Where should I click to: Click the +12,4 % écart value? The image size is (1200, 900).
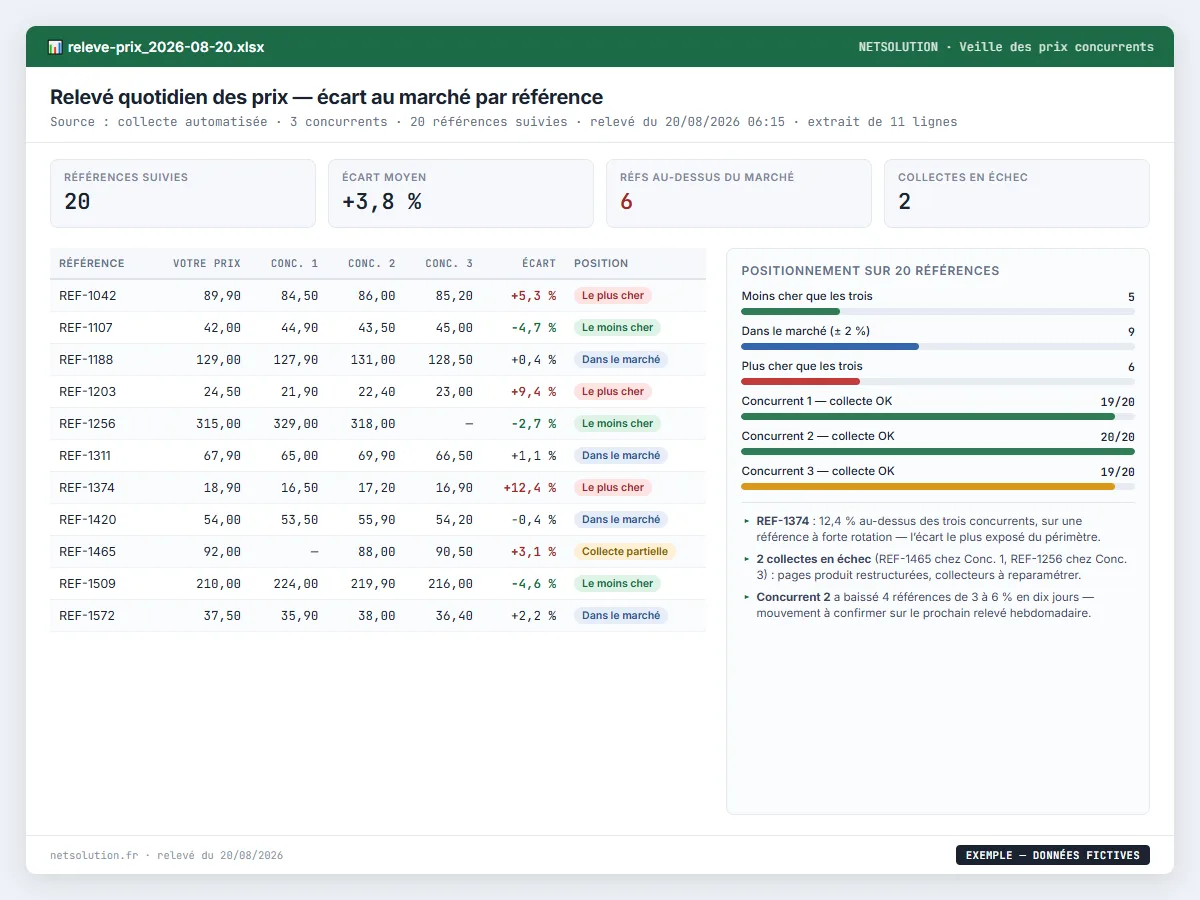[530, 488]
